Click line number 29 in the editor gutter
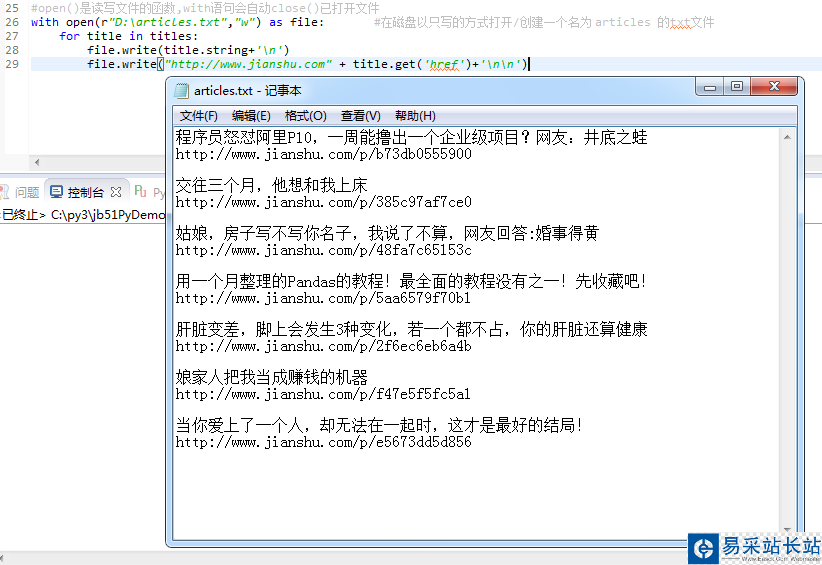 click(x=12, y=64)
